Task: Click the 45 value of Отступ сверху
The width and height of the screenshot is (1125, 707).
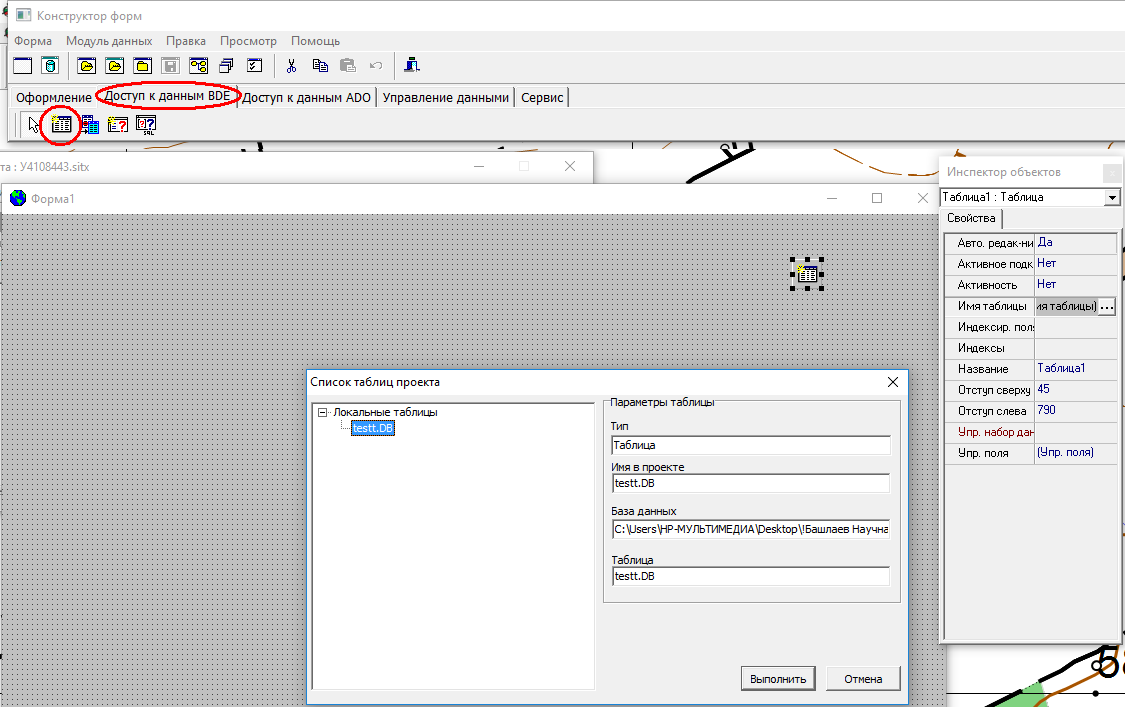Action: 1043,389
